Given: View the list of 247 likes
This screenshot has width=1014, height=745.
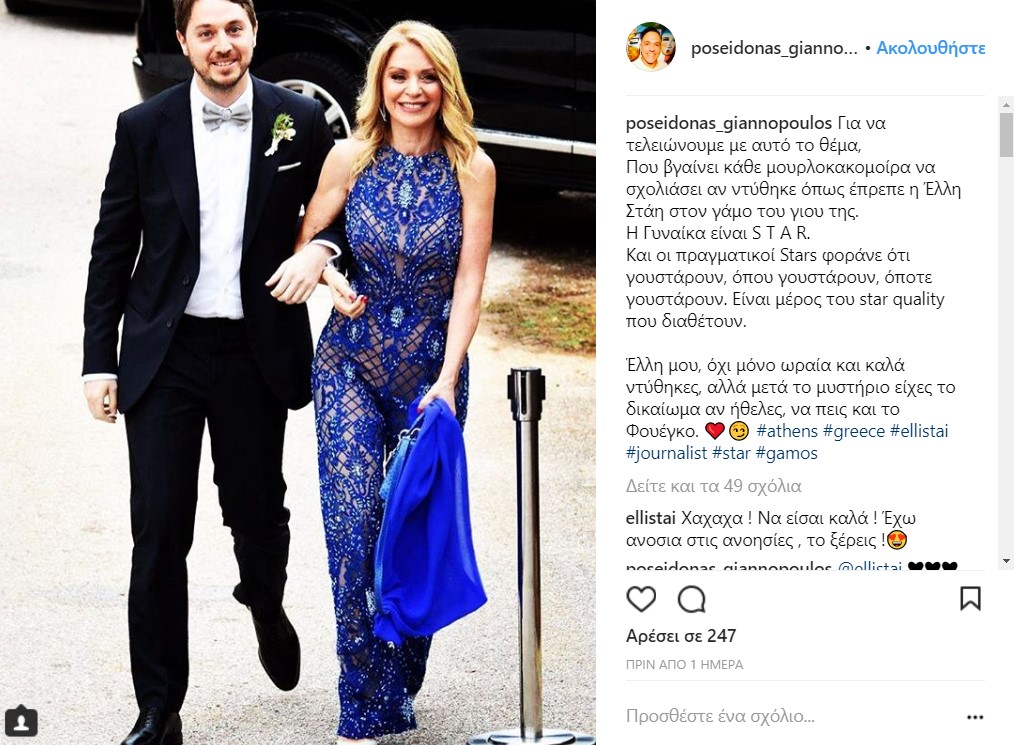Looking at the screenshot, I should pyautogui.click(x=681, y=636).
